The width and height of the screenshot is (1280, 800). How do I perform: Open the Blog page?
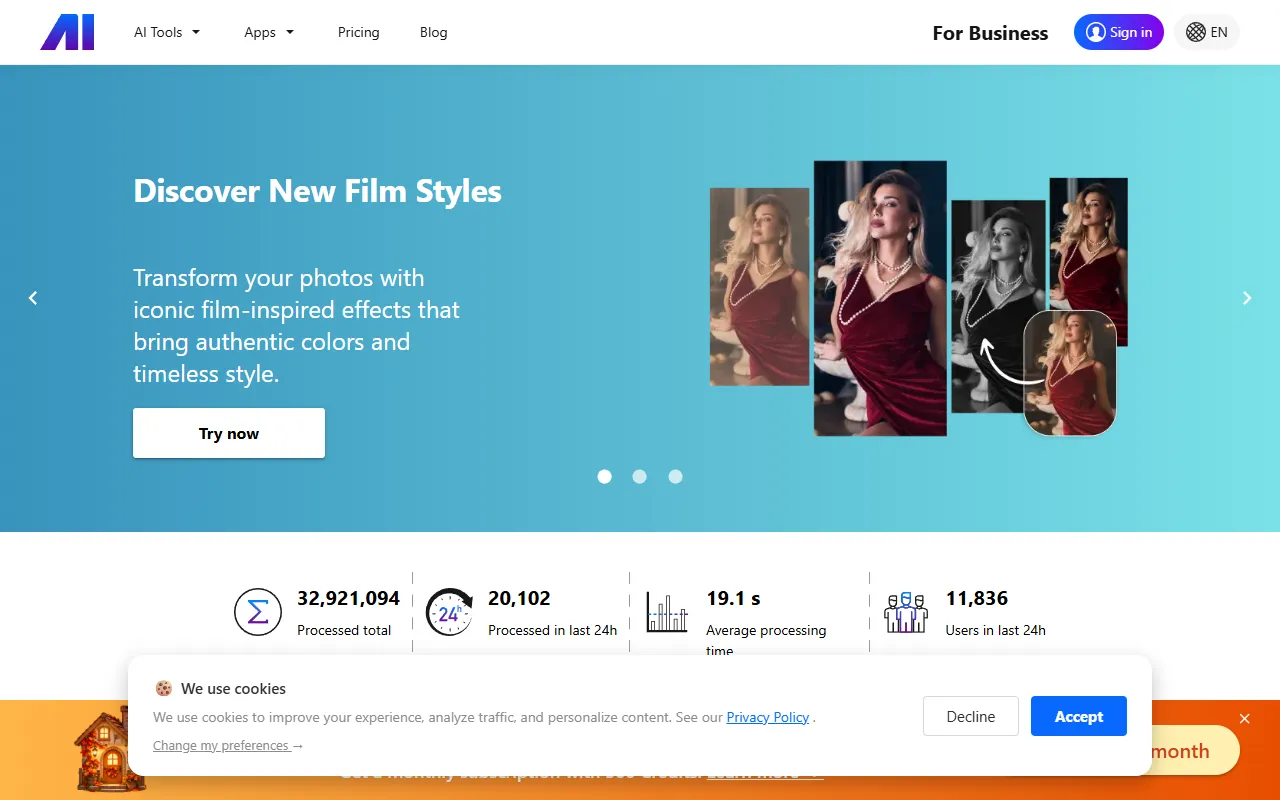click(x=434, y=32)
